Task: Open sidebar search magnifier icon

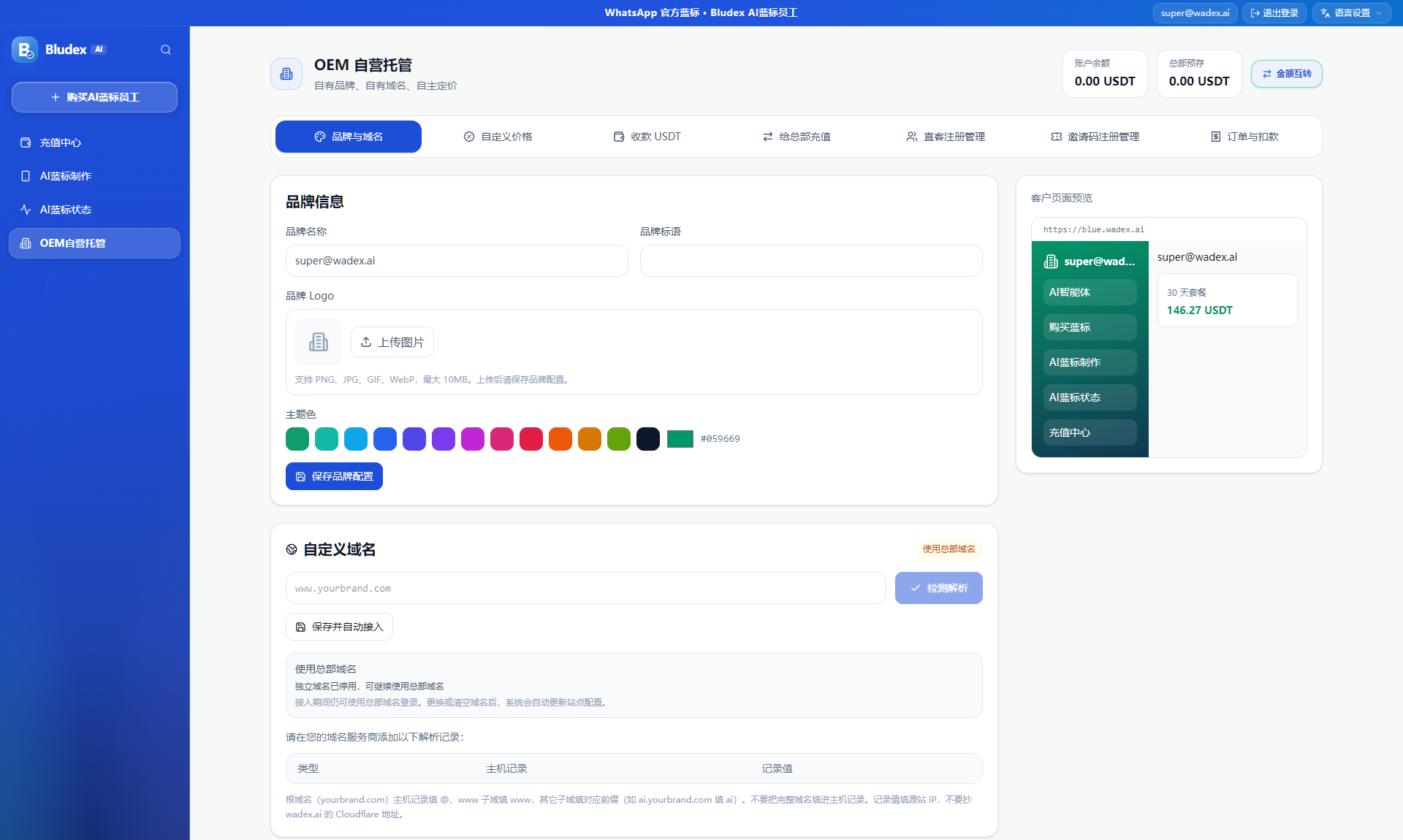Action: click(x=166, y=50)
